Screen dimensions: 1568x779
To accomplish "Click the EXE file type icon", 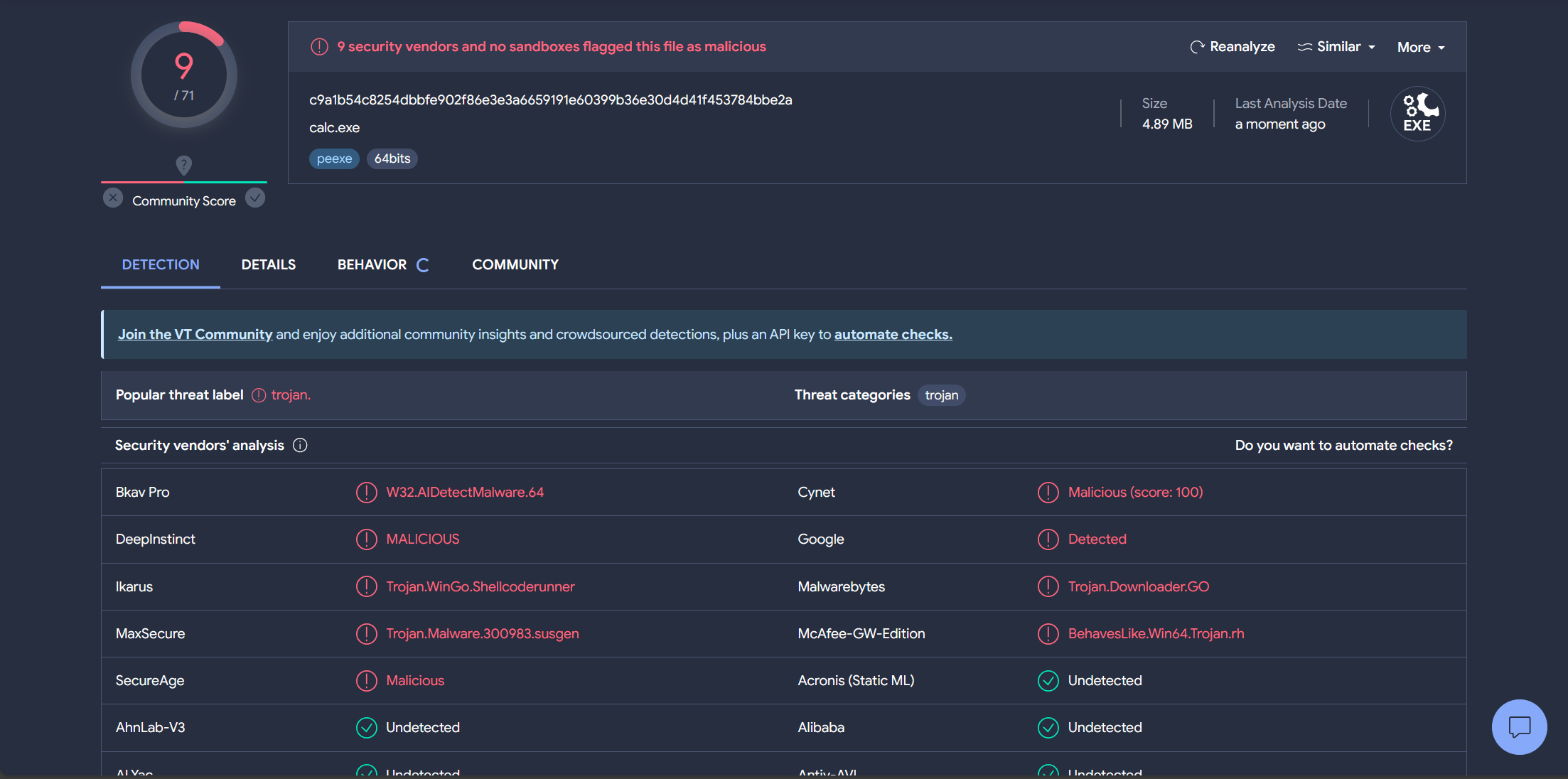I will tap(1418, 114).
